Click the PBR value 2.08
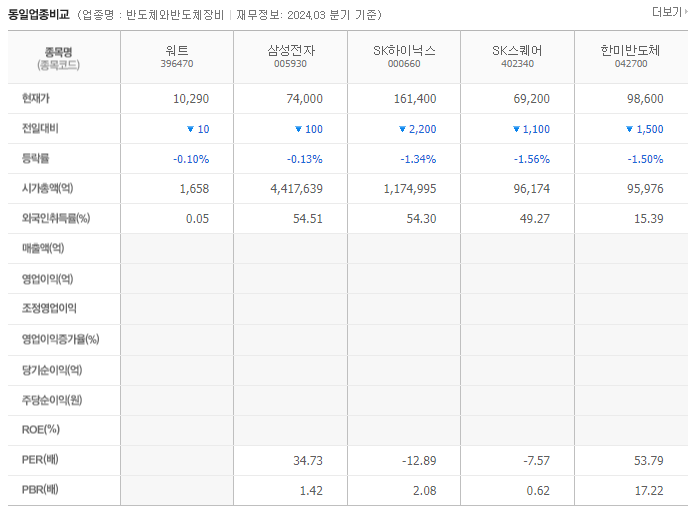 point(424,491)
